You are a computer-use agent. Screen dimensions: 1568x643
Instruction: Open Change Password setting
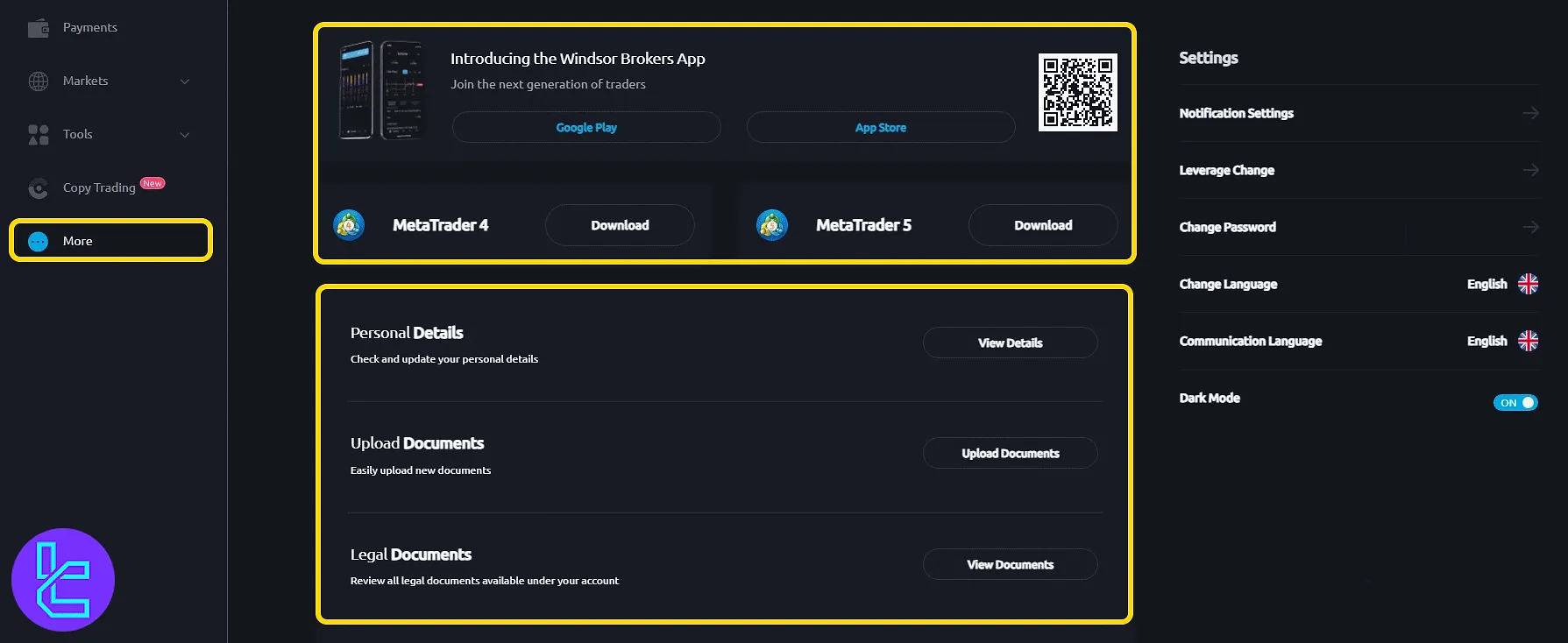click(1359, 227)
